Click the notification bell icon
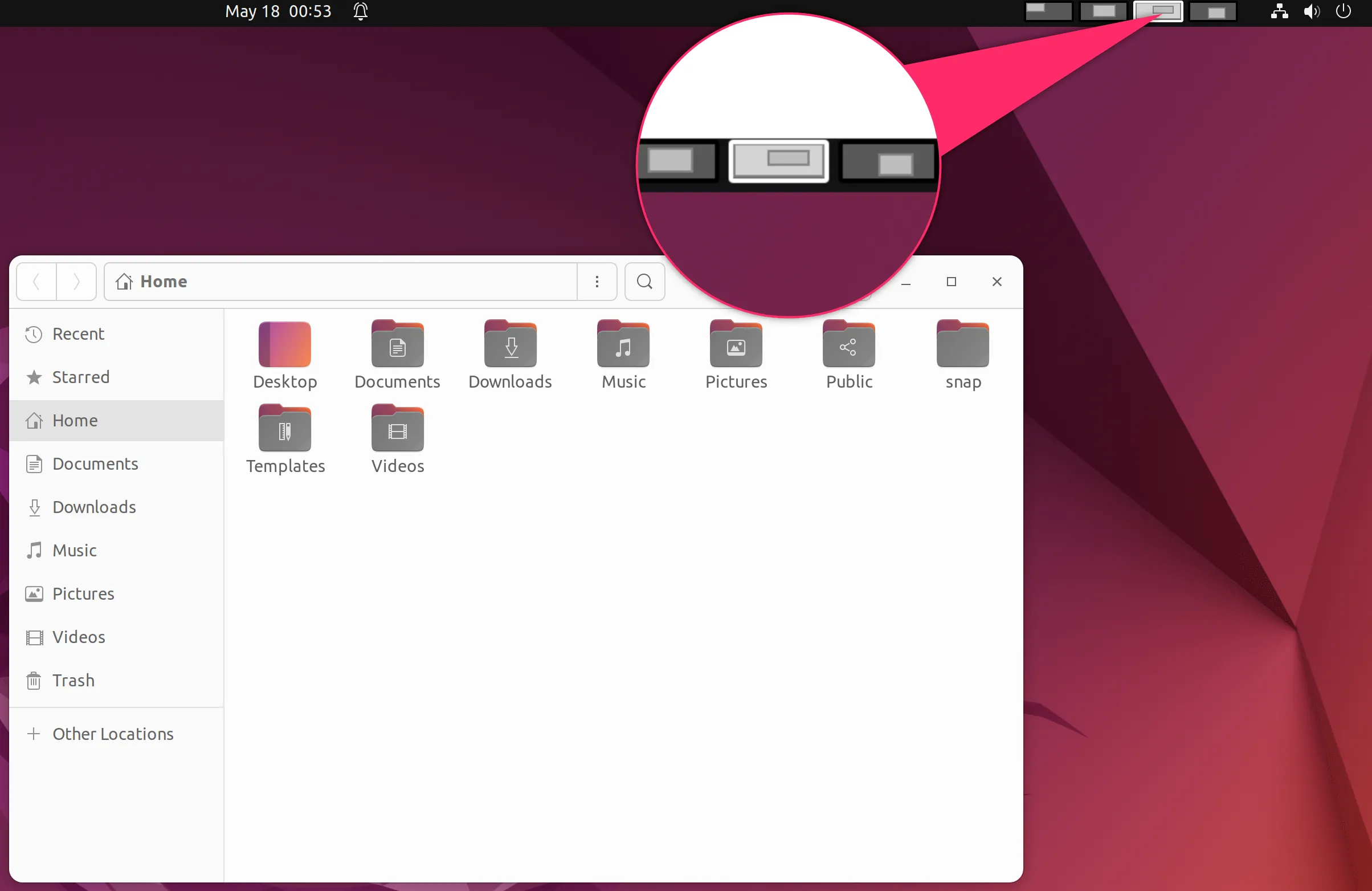The image size is (1372, 891). [x=360, y=11]
